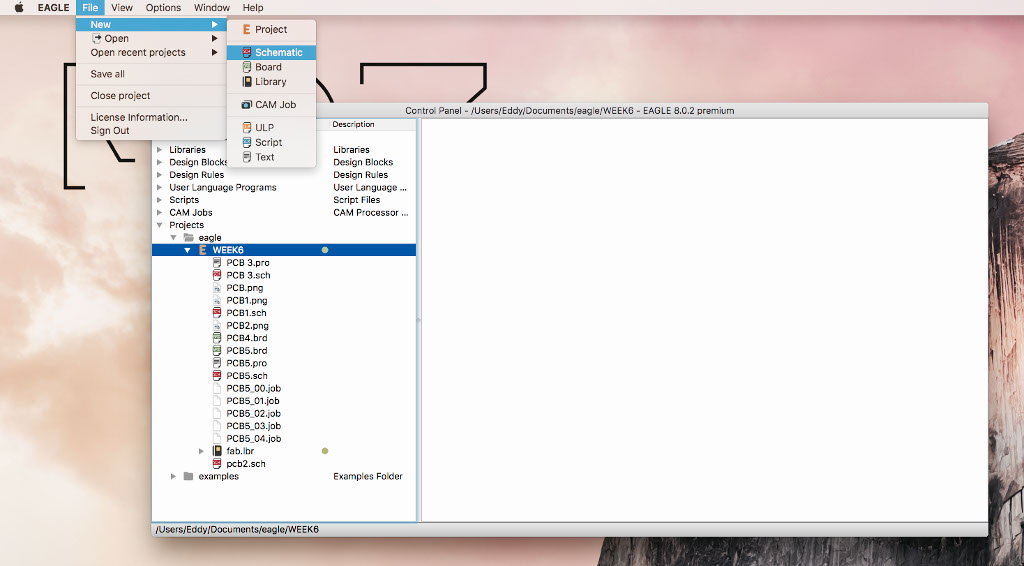The image size is (1024, 566).
Task: Open the Window menu
Action: tap(212, 7)
